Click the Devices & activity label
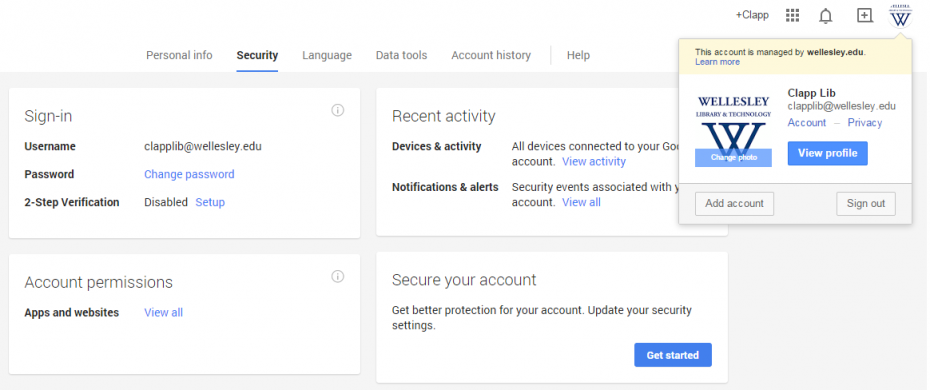The width and height of the screenshot is (930, 390). pyautogui.click(x=437, y=146)
